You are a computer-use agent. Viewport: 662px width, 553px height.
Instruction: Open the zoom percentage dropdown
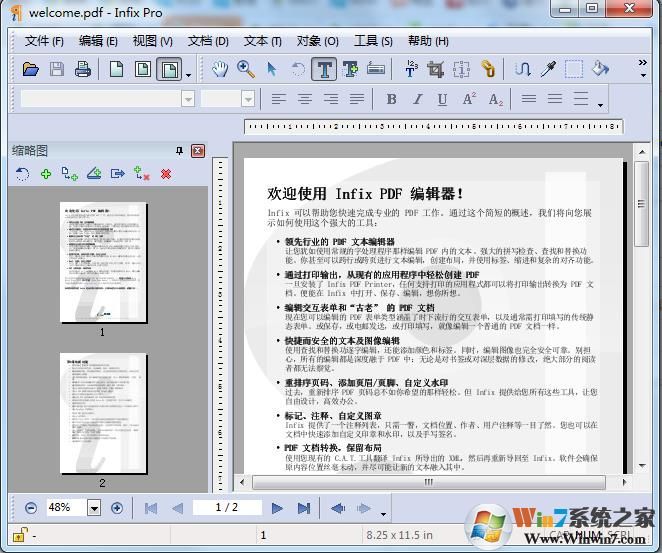coord(94,508)
